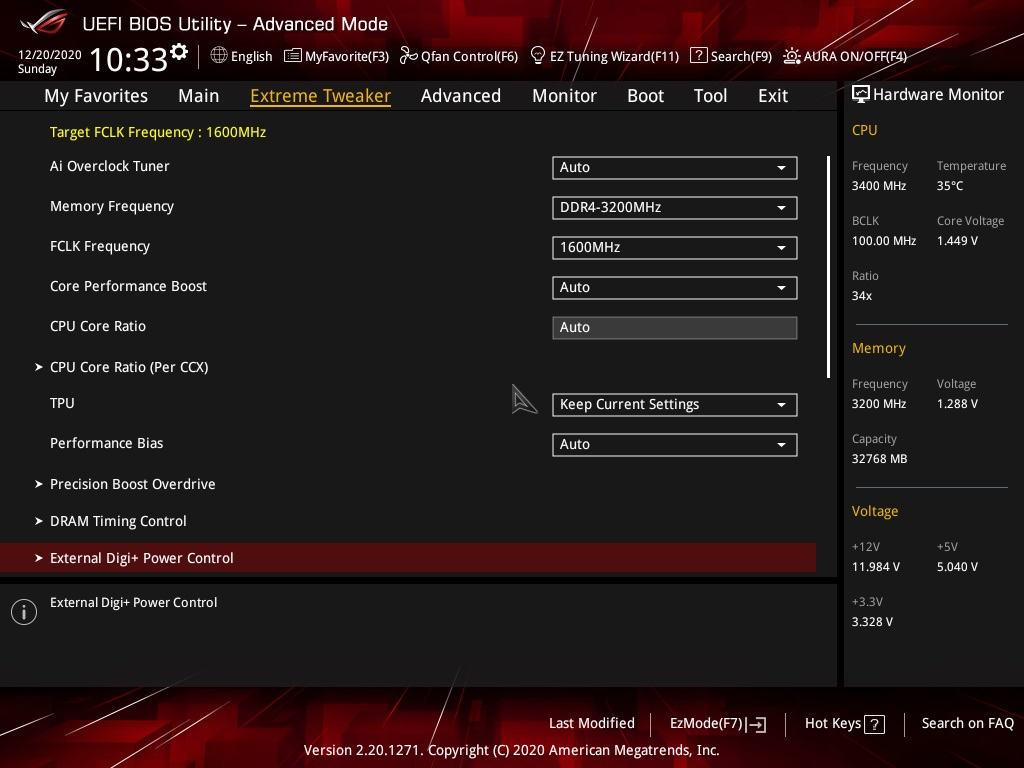Switch to the Main tab

pyautogui.click(x=199, y=96)
